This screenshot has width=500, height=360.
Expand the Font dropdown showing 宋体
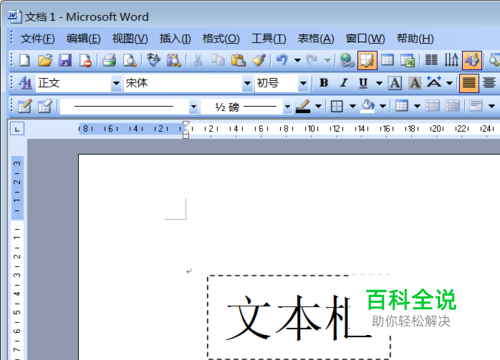tap(247, 83)
